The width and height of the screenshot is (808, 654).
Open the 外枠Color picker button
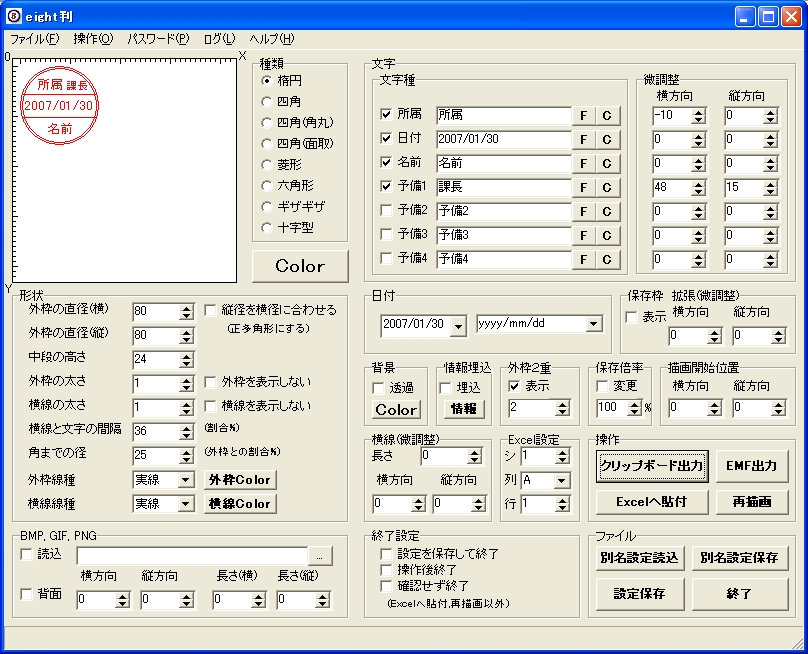click(x=240, y=480)
